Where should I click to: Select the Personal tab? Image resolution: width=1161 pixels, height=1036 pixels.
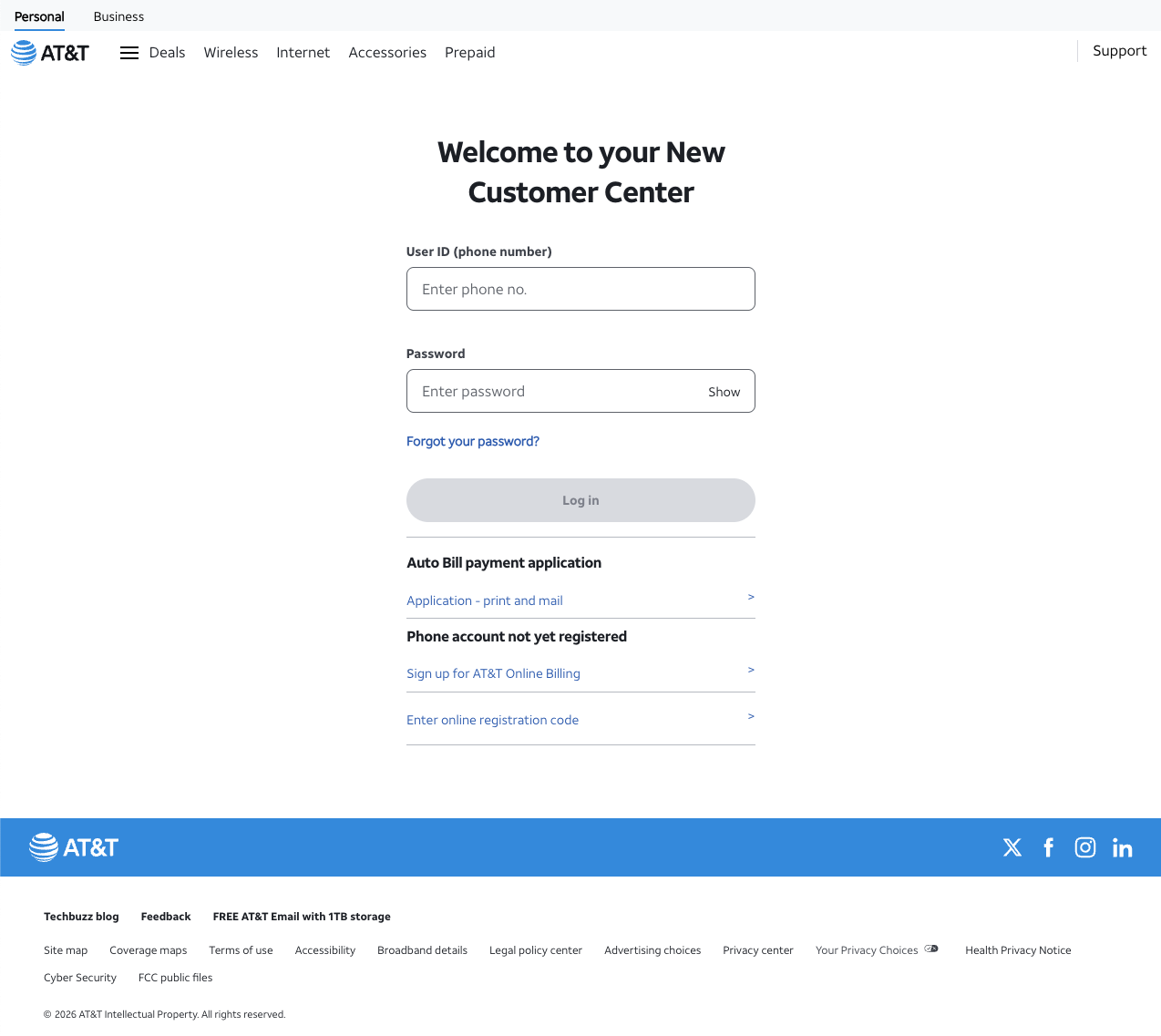coord(39,16)
